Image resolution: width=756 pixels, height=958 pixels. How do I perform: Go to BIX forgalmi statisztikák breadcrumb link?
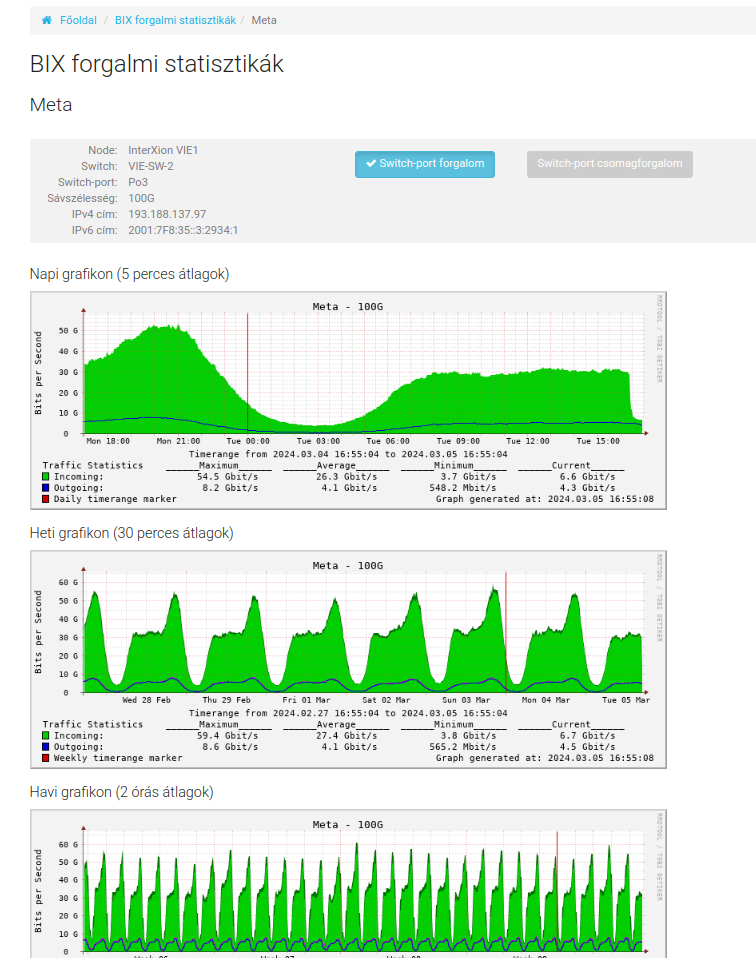pos(175,20)
